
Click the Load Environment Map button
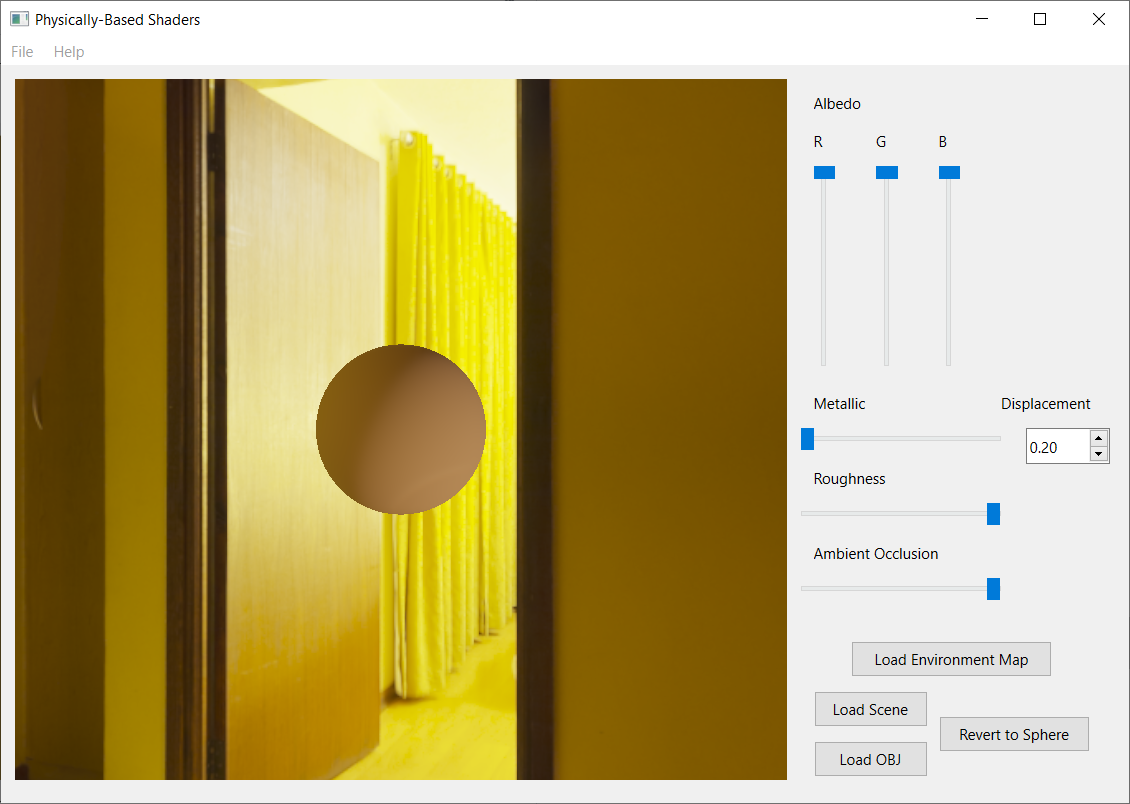[951, 659]
